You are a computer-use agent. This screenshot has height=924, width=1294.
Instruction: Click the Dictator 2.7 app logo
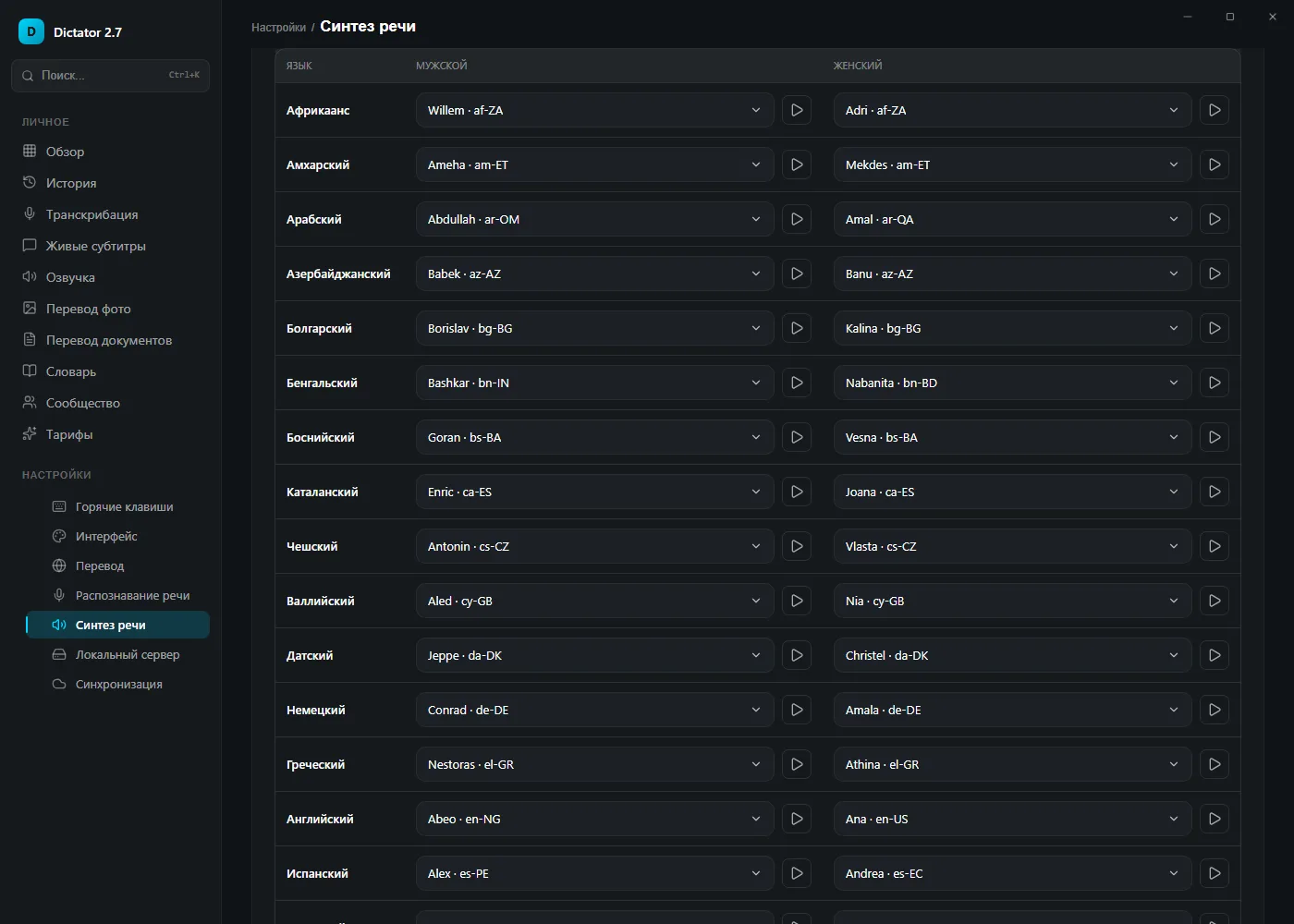(x=31, y=31)
